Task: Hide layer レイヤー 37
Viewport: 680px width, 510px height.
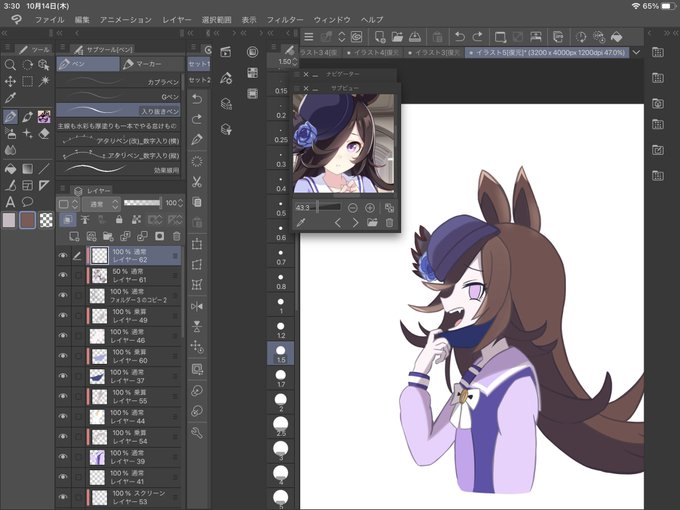Action: click(x=63, y=376)
